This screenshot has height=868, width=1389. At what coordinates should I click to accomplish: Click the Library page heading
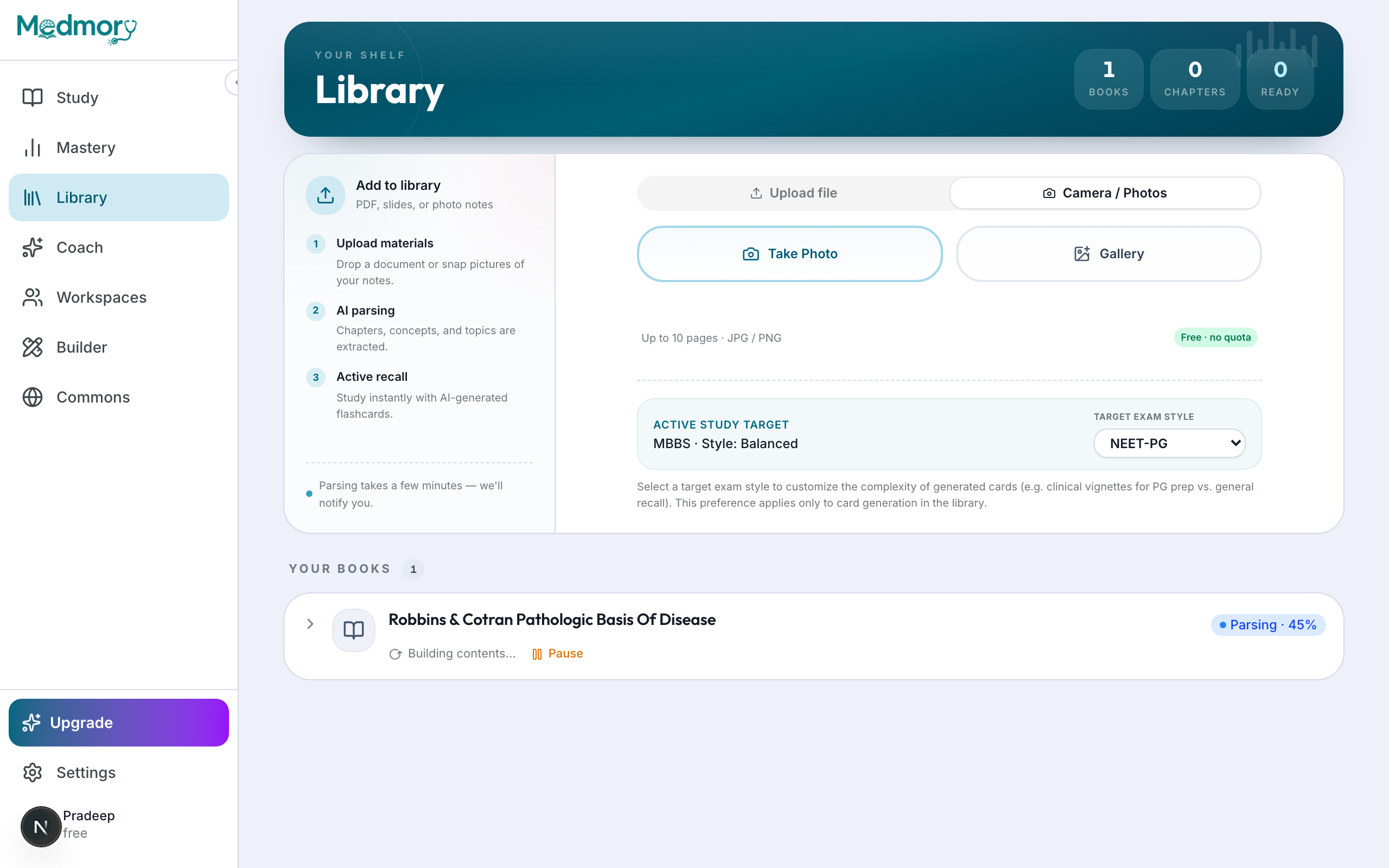pyautogui.click(x=379, y=90)
